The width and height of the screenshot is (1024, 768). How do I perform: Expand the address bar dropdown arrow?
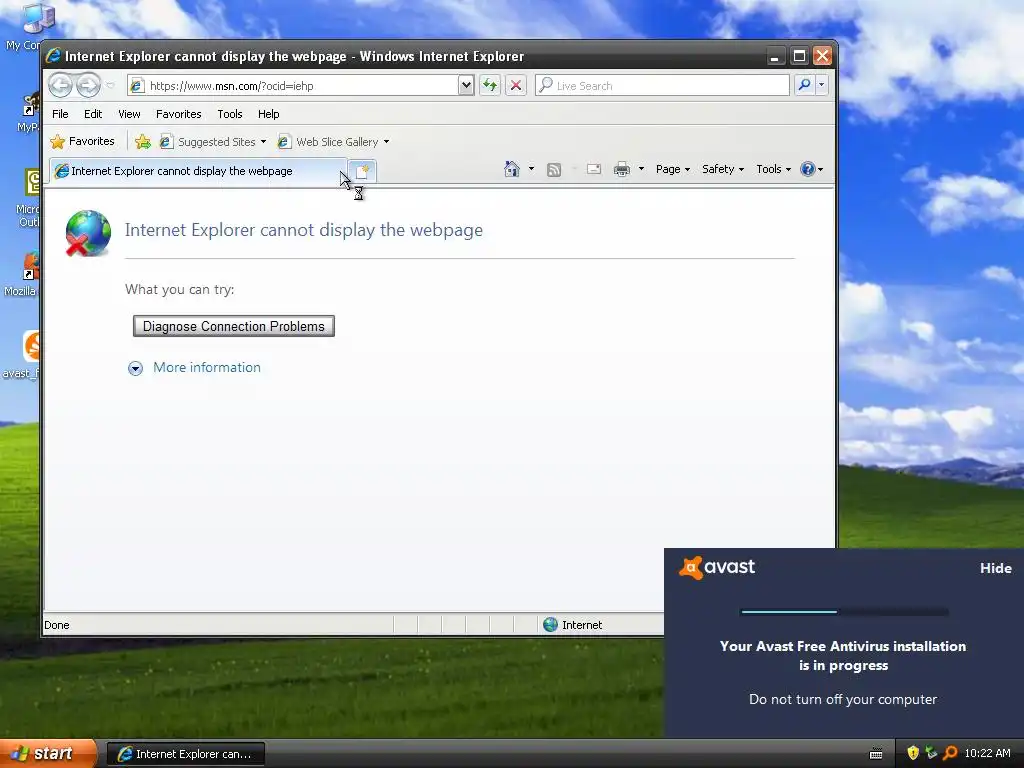pos(466,86)
